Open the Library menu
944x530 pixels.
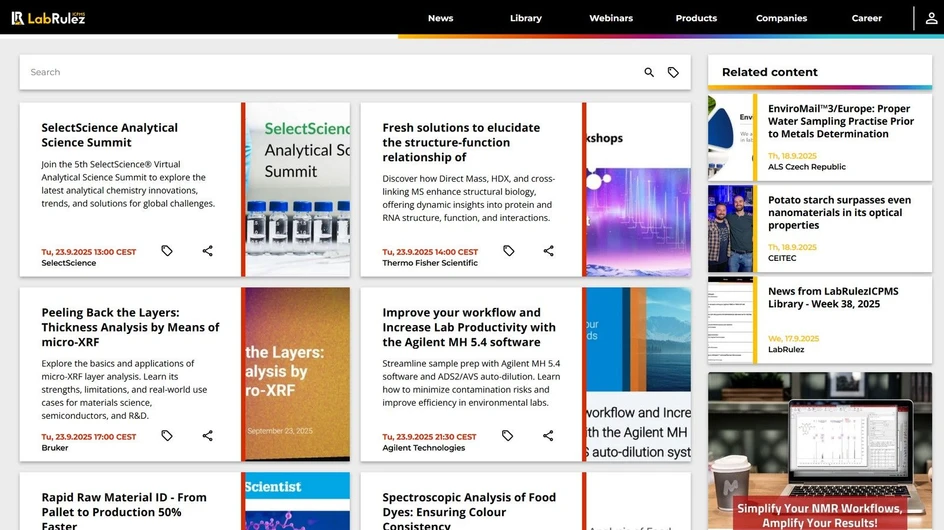pos(525,18)
